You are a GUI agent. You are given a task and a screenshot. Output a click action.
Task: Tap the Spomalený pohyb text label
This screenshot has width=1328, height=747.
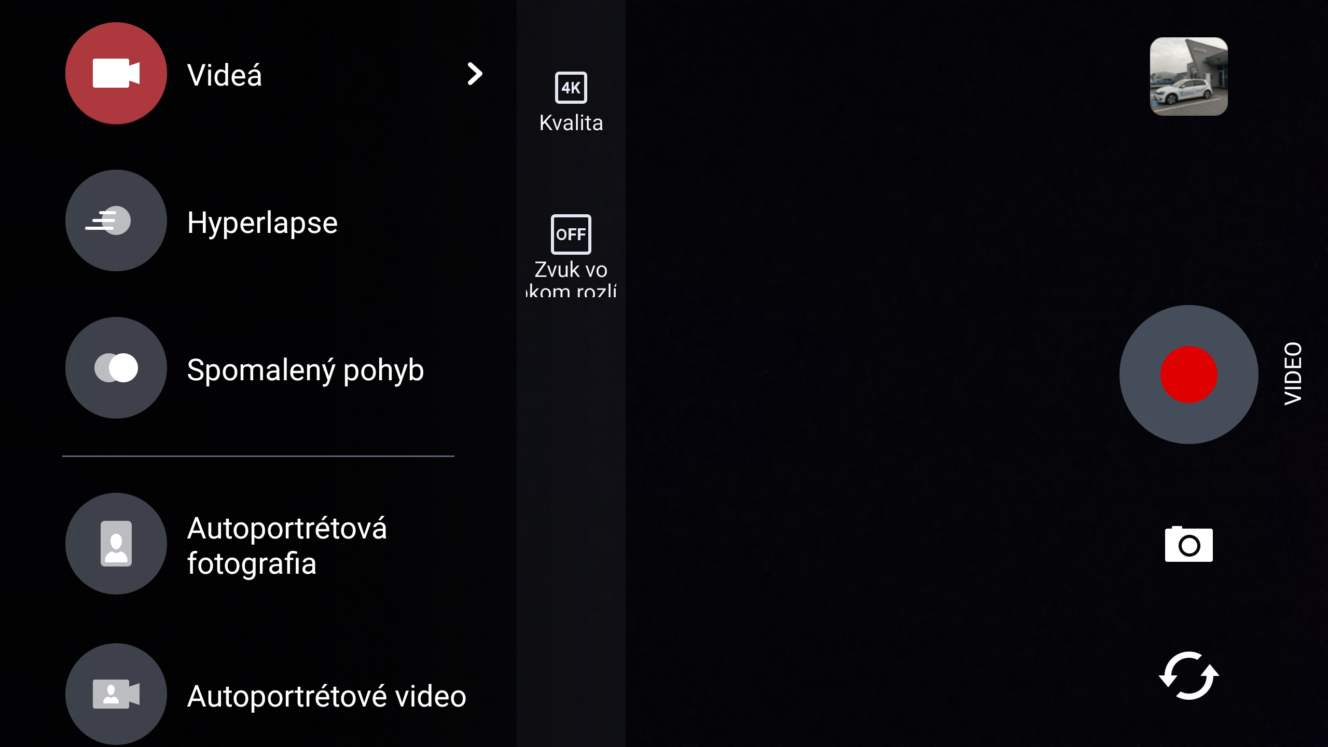(x=305, y=370)
